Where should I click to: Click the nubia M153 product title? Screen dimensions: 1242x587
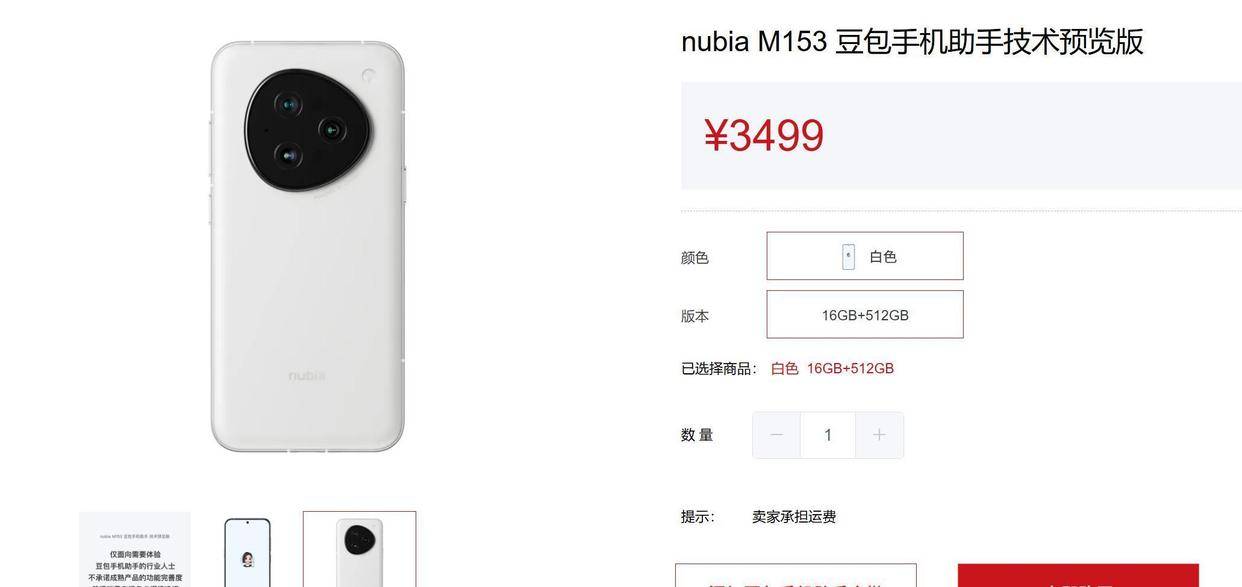912,42
